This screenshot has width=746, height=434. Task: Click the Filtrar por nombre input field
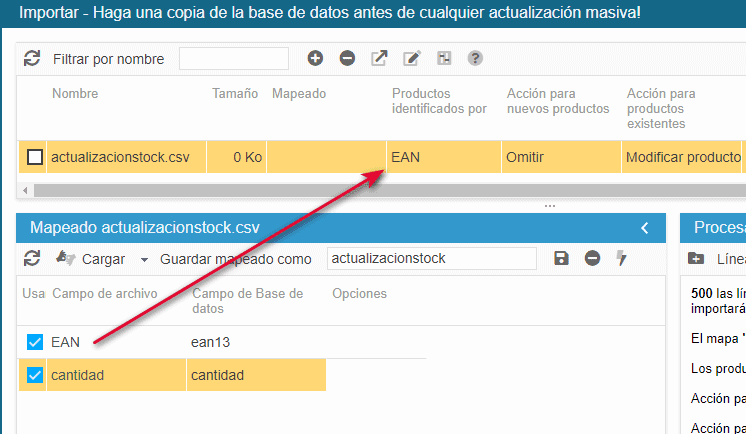[233, 59]
